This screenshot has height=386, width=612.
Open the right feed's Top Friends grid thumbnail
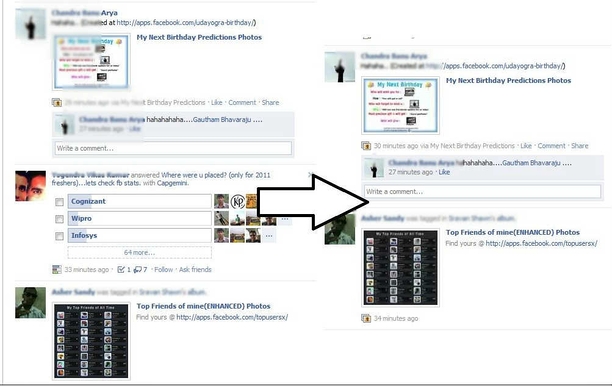400,268
